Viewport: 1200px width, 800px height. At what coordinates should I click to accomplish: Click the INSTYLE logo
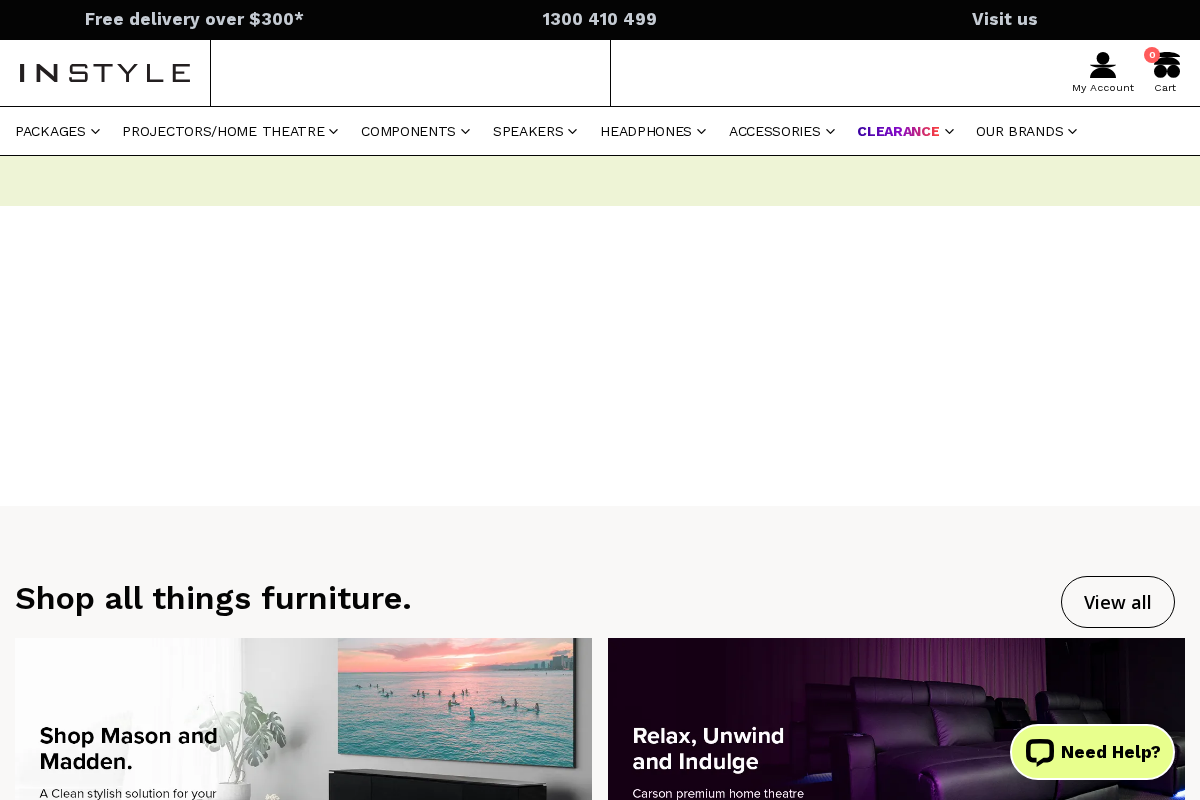104,72
